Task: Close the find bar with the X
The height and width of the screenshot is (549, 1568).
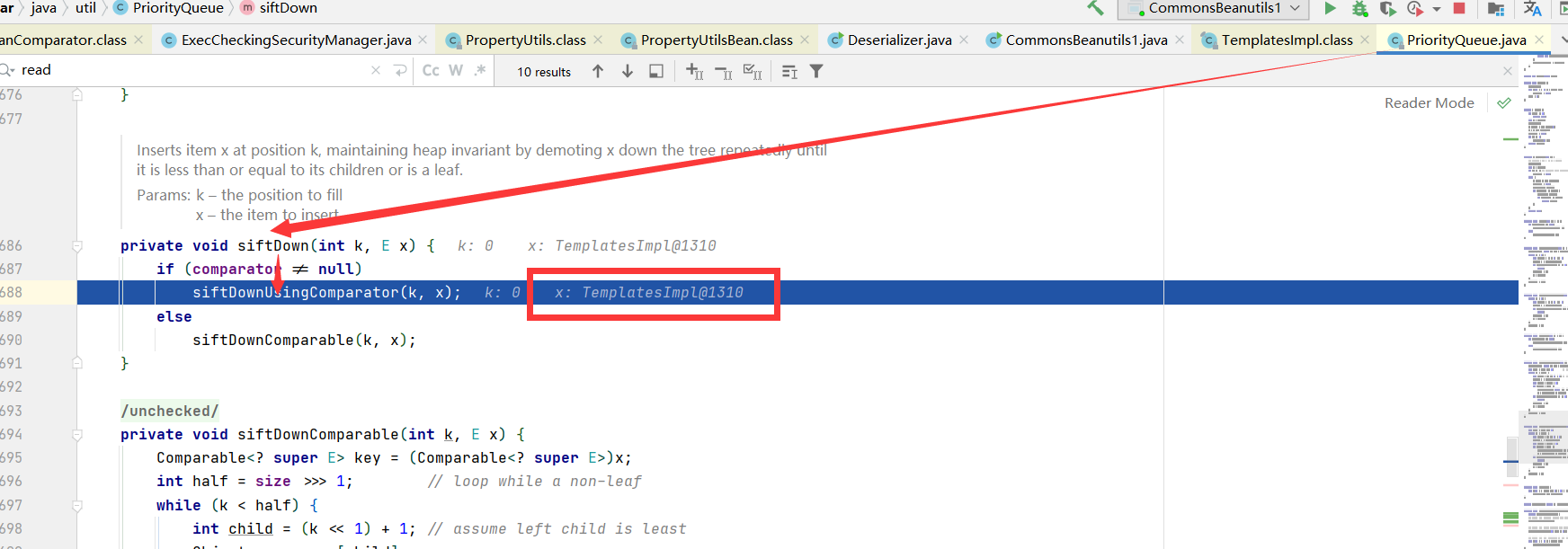Action: click(1508, 71)
